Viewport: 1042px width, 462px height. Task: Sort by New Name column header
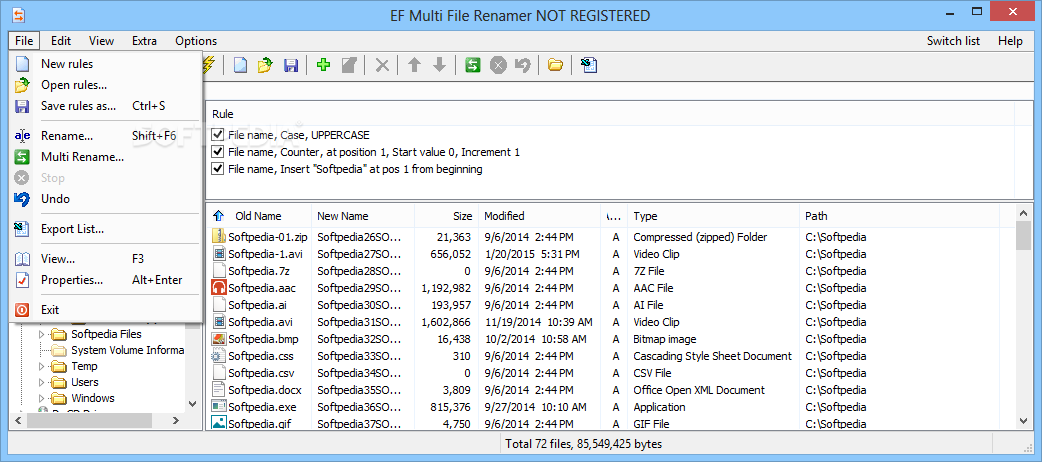coord(363,216)
